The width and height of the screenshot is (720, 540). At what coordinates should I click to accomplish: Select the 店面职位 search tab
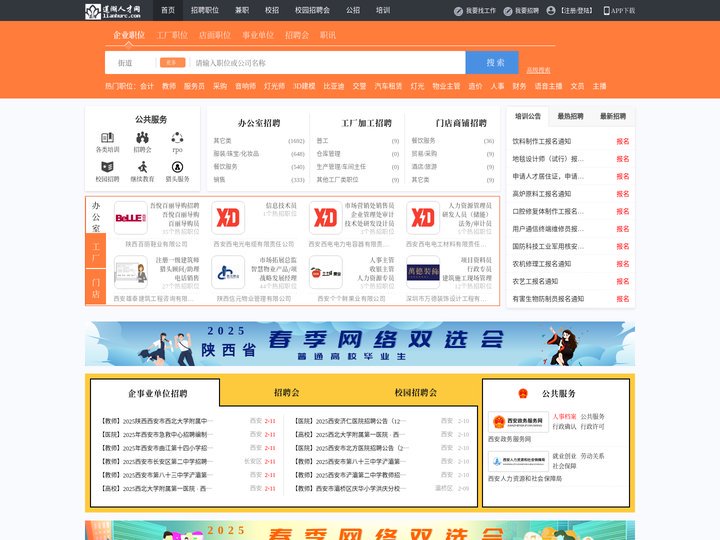coord(215,35)
